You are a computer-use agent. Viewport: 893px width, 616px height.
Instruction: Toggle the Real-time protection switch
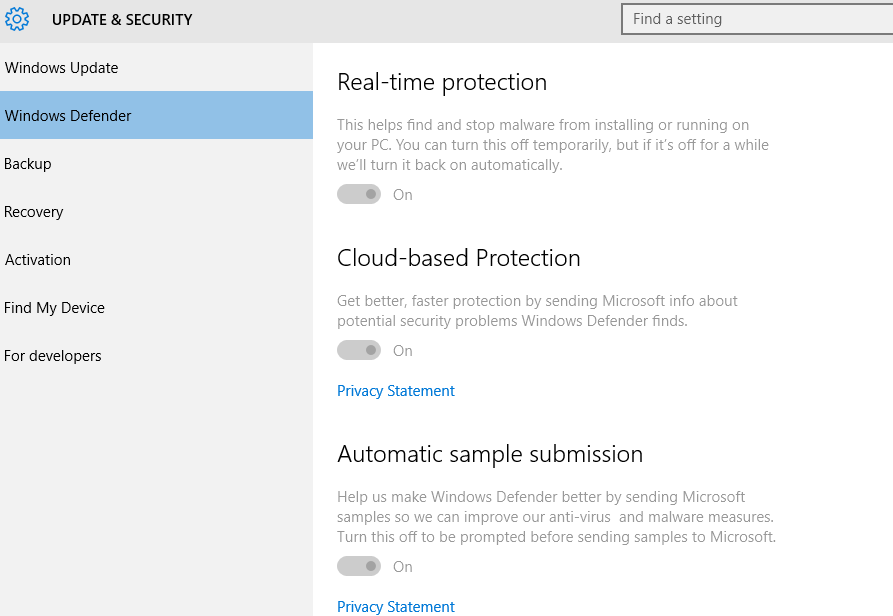pos(359,194)
